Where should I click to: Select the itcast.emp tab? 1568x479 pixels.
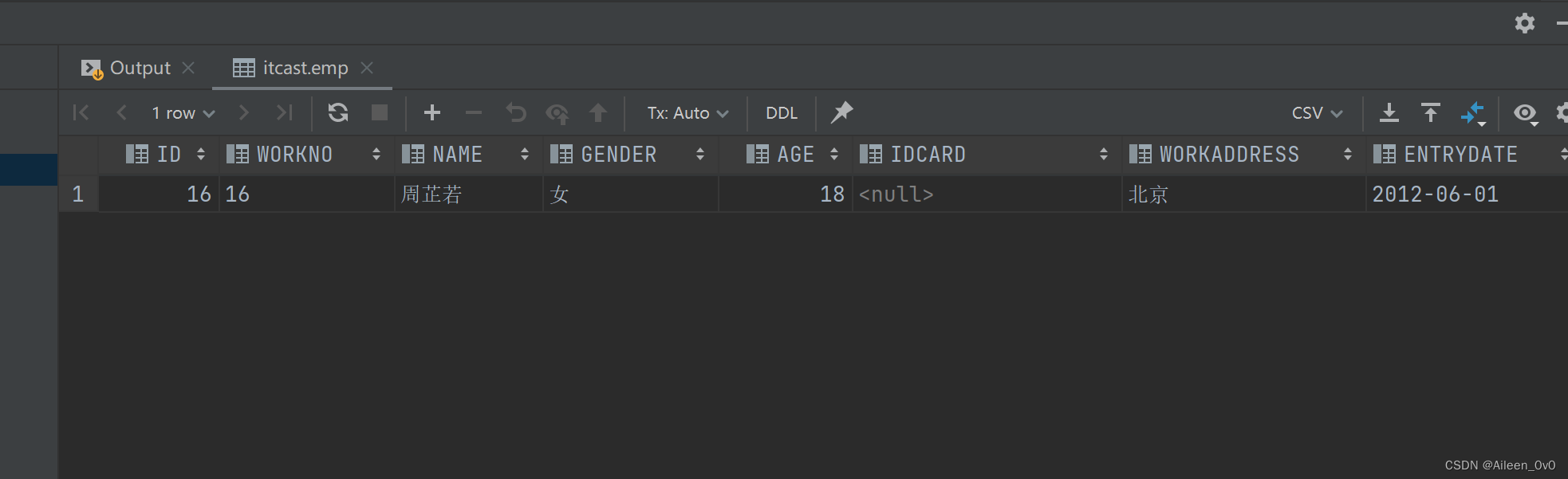[x=305, y=69]
